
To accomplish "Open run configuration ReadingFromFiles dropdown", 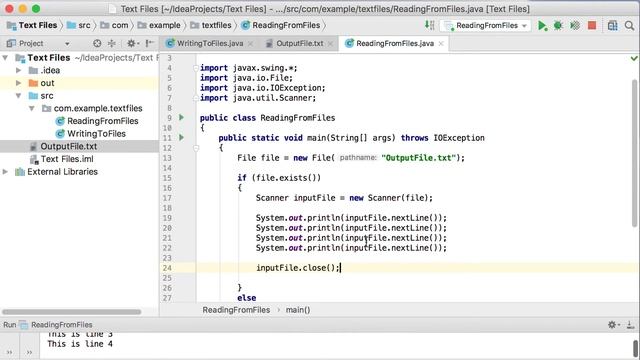I will pyautogui.click(x=486, y=26).
